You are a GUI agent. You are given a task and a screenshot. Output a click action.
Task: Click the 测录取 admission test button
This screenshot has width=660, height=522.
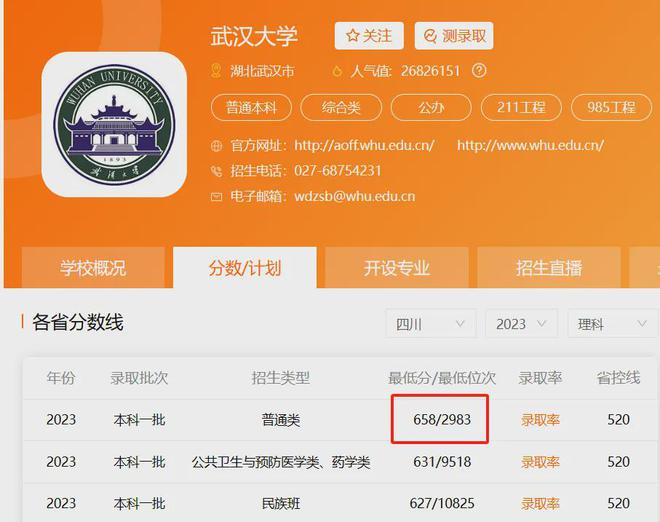pos(454,36)
